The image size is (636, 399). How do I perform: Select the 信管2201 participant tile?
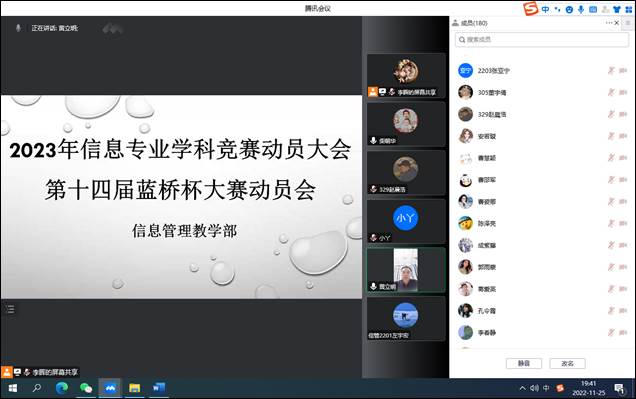coord(406,318)
